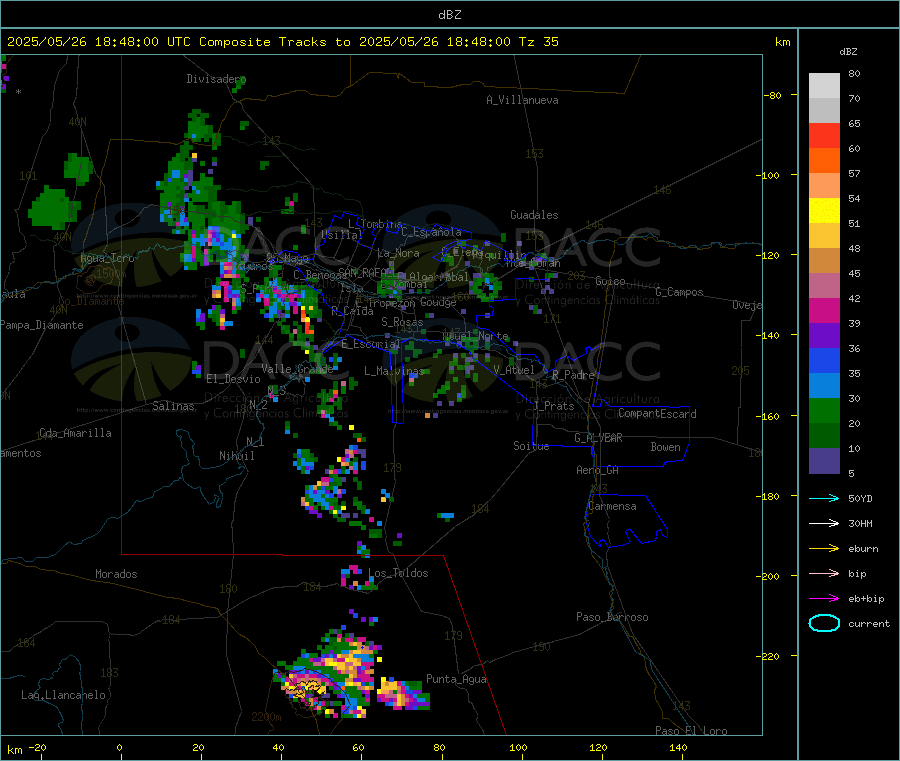The width and height of the screenshot is (900, 761).
Task: Click the Valle_Grande place label
Action: point(297,369)
